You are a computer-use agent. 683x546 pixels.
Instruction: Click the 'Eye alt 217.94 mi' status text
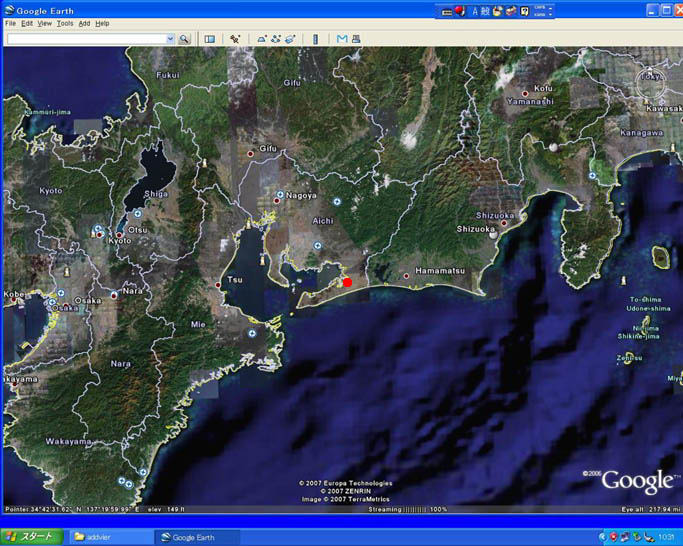point(650,509)
